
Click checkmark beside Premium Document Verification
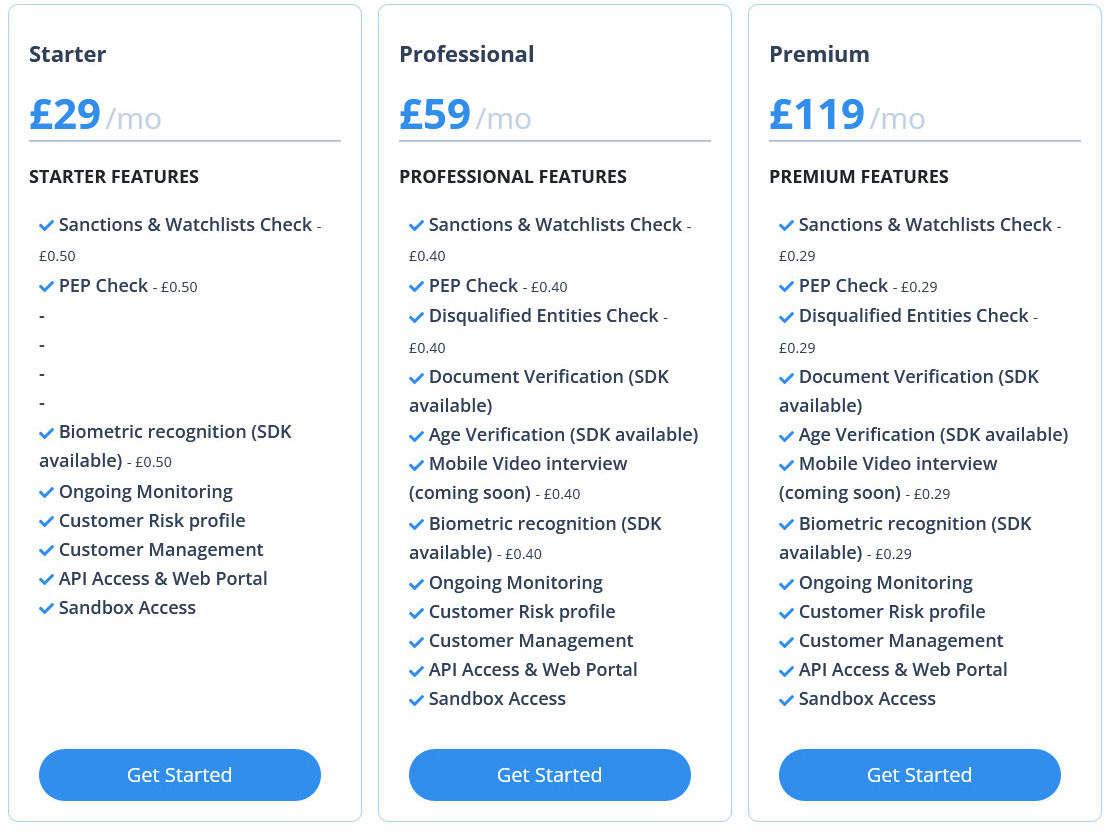coord(786,377)
